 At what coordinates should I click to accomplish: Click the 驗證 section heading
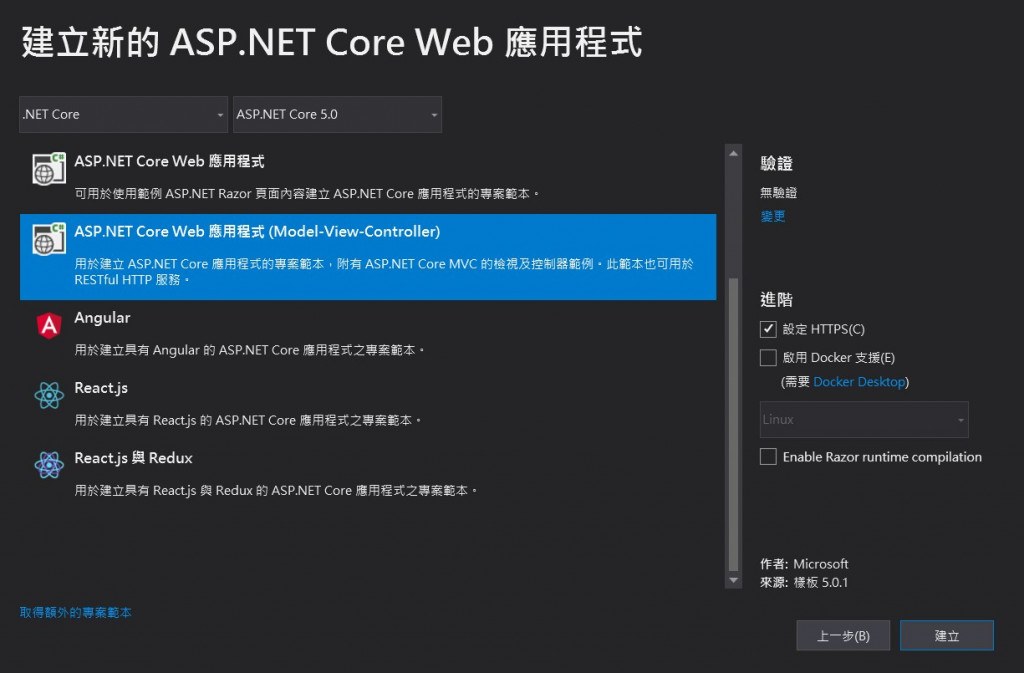click(776, 163)
